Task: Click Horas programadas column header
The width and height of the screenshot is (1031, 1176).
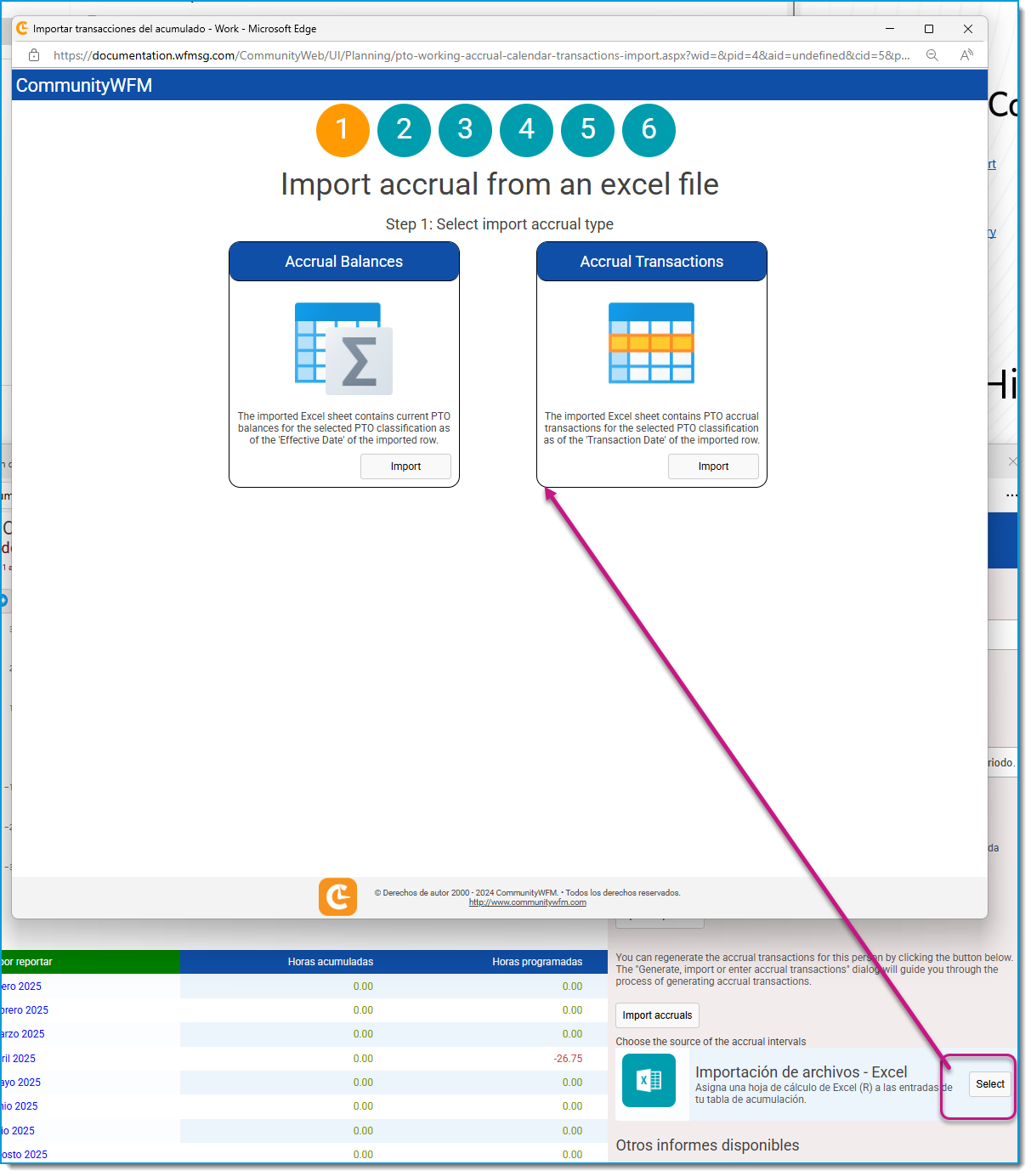Action: coord(537,962)
